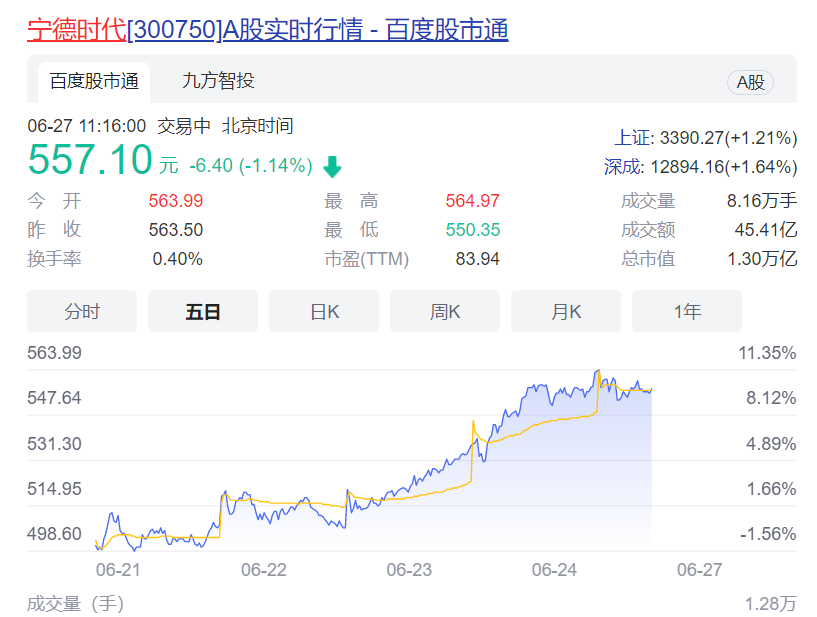Select the 分时 chart tab
Image resolution: width=817 pixels, height=617 pixels.
[82, 311]
